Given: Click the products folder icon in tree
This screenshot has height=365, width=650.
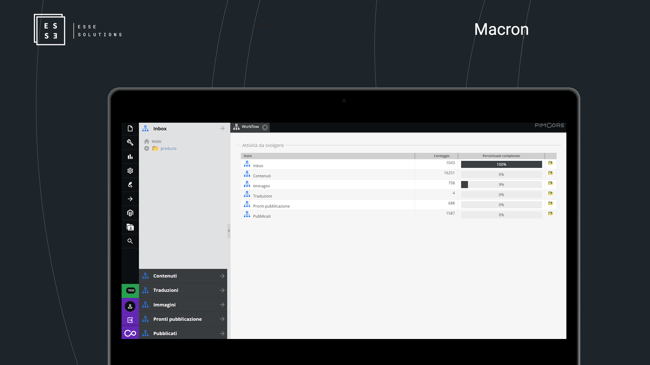Looking at the screenshot, I should click(x=155, y=148).
